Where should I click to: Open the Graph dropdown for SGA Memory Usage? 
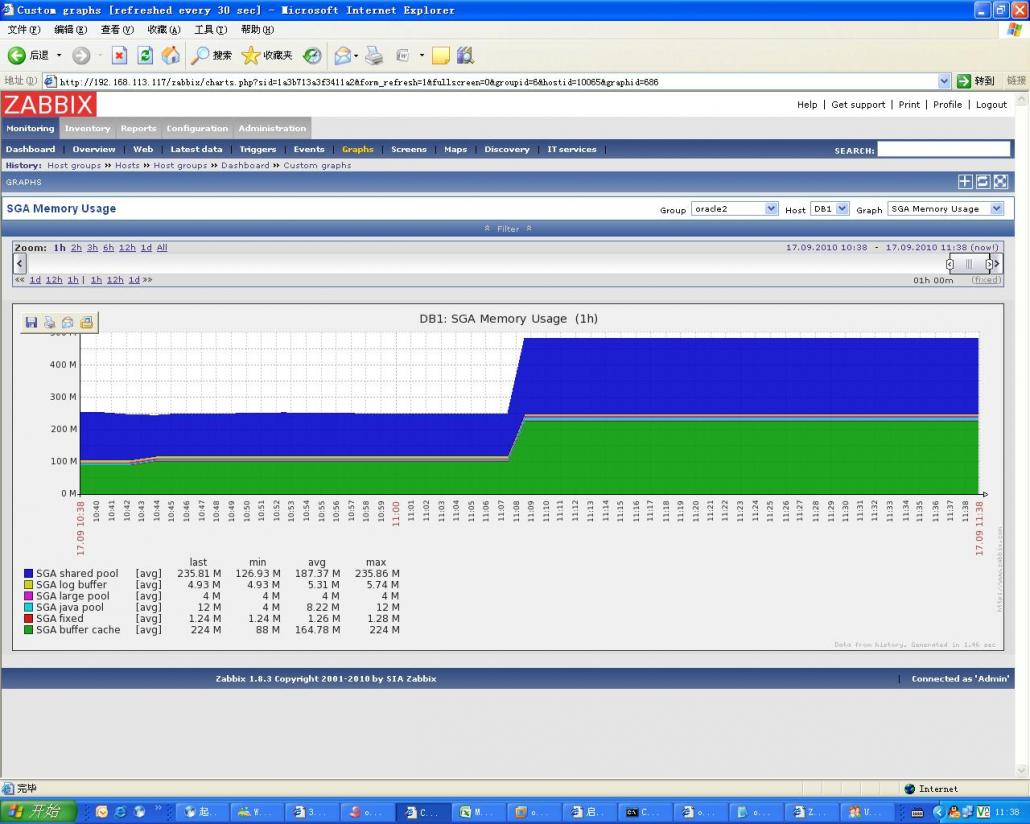pos(945,209)
